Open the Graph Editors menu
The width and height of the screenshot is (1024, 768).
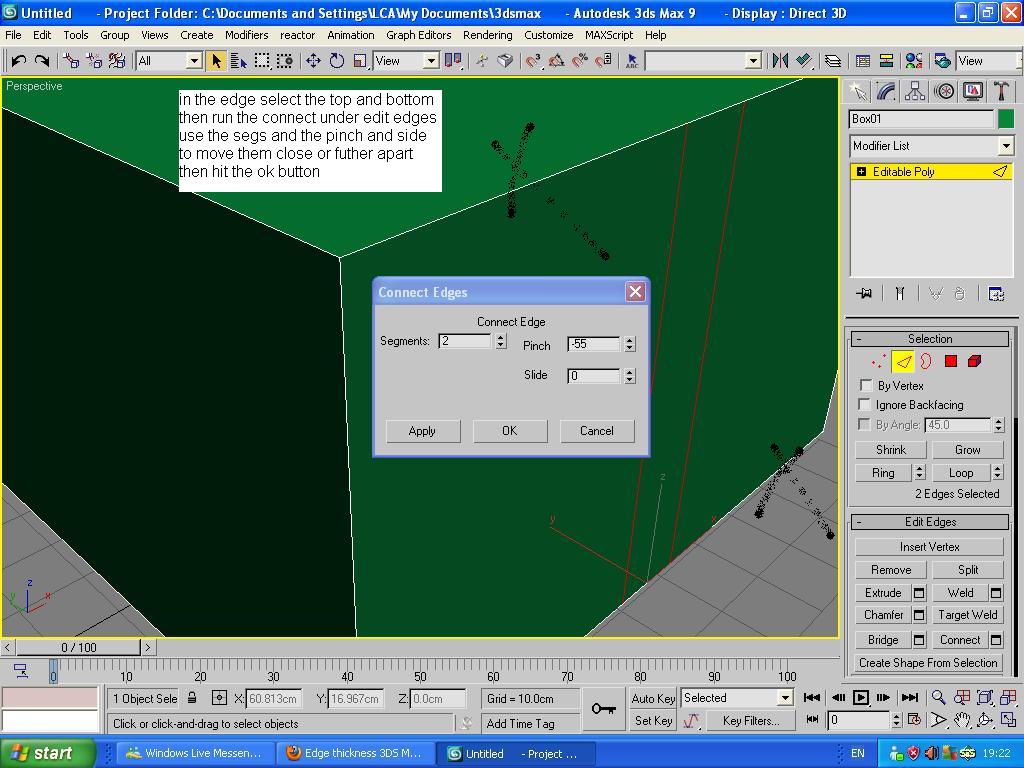click(x=419, y=35)
